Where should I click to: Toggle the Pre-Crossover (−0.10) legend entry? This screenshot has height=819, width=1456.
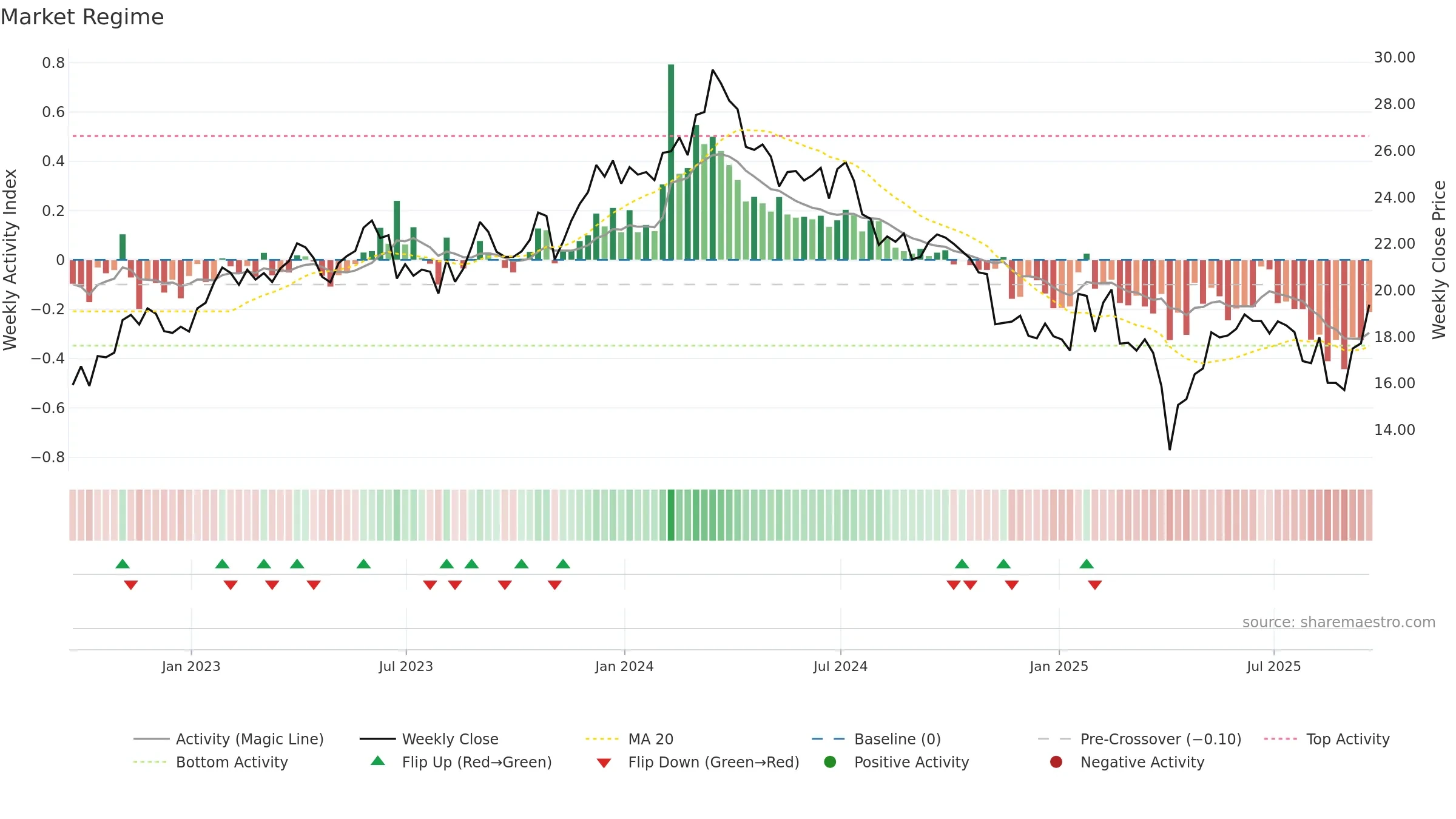click(1139, 739)
